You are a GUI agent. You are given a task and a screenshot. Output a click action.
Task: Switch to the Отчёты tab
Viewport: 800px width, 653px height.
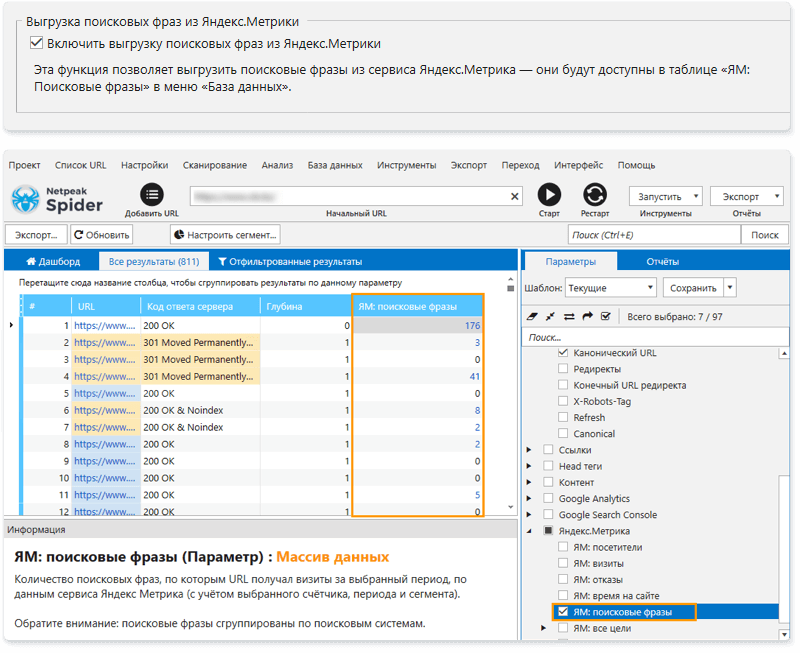coord(662,261)
